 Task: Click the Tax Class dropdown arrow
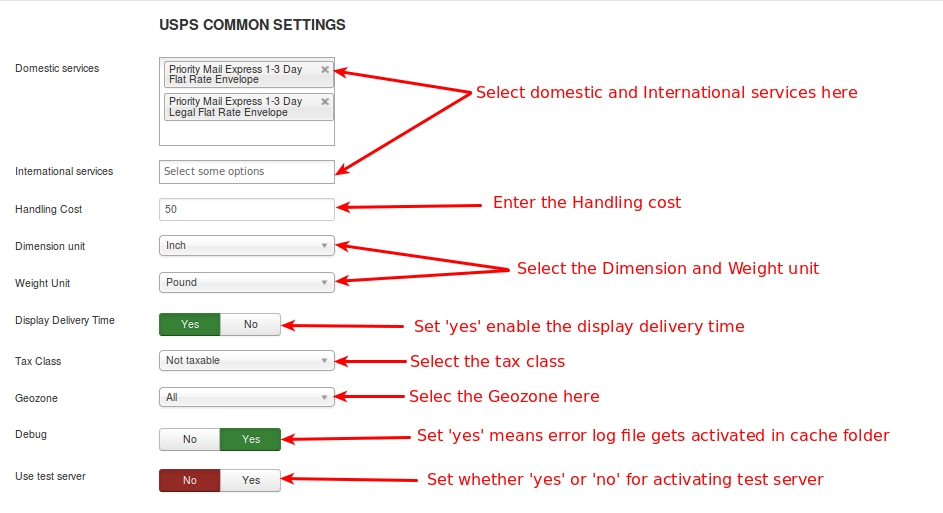(324, 361)
